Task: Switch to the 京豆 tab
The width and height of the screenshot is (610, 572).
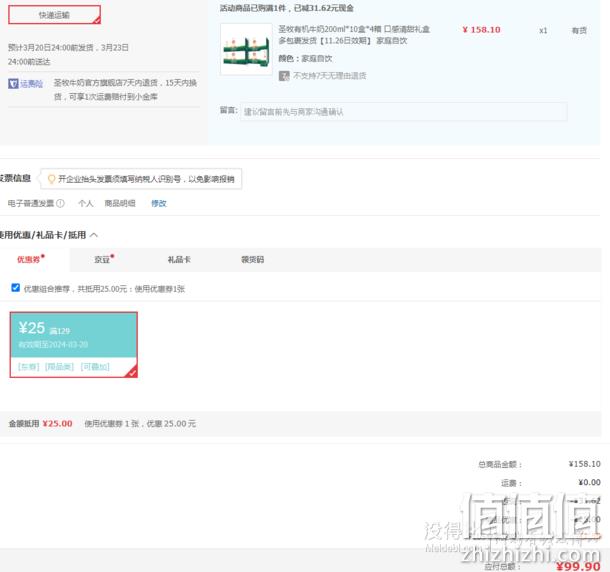Action: pyautogui.click(x=104, y=259)
